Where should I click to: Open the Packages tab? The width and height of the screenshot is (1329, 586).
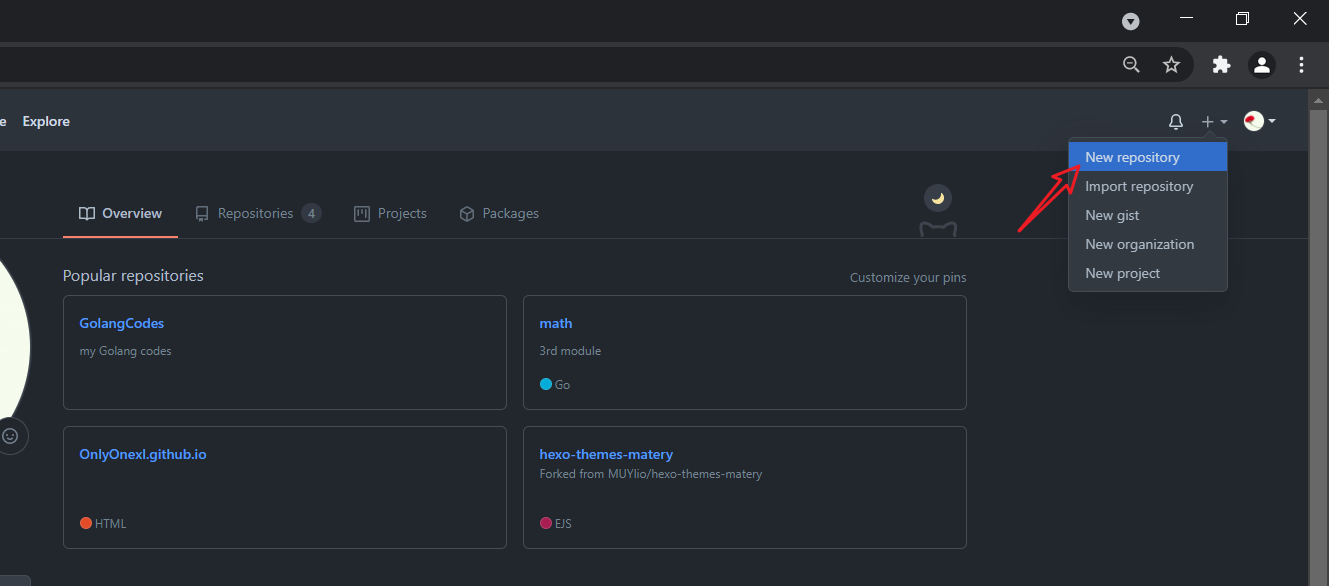[x=499, y=214]
